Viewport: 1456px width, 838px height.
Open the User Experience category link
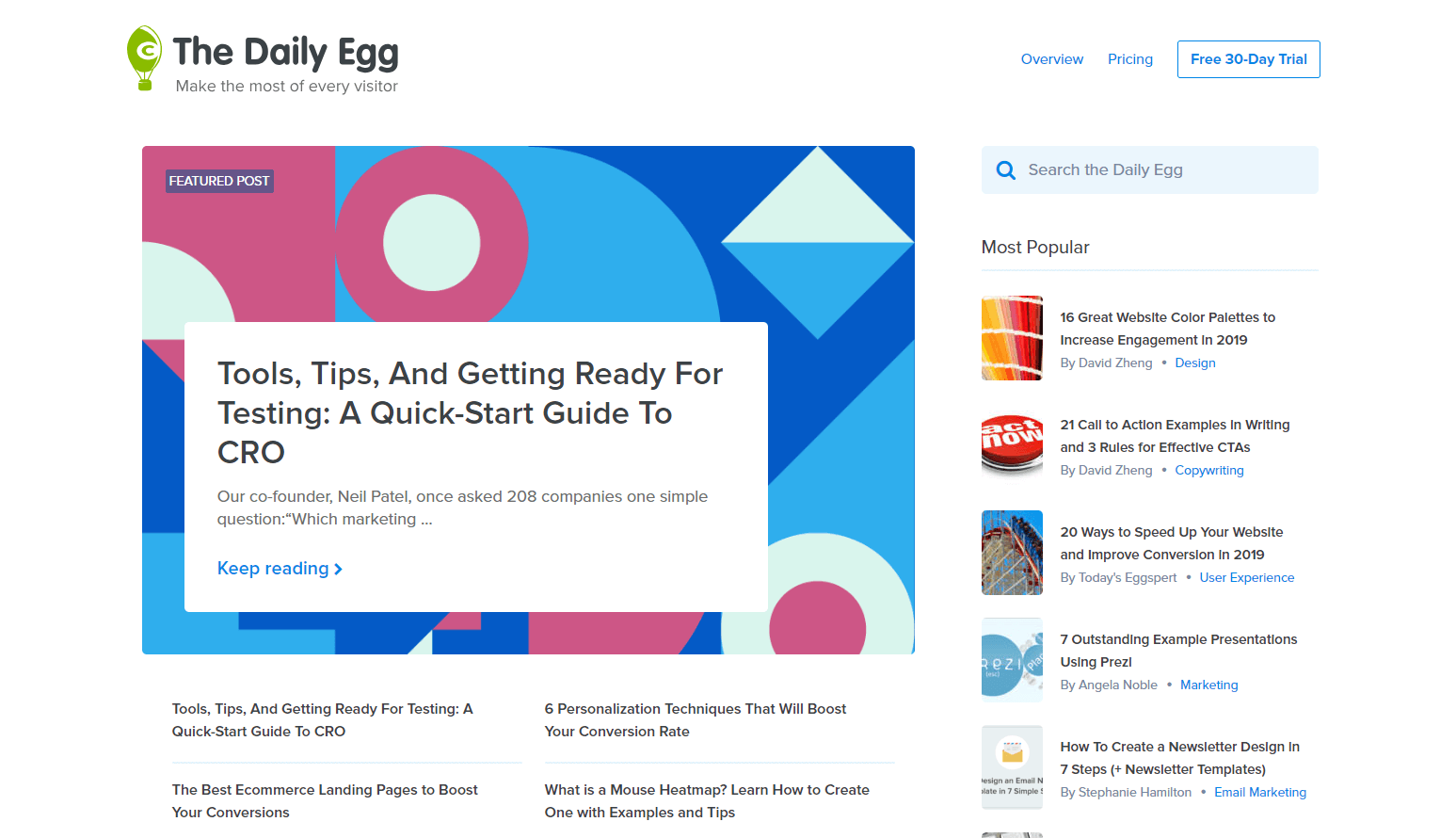1247,578
